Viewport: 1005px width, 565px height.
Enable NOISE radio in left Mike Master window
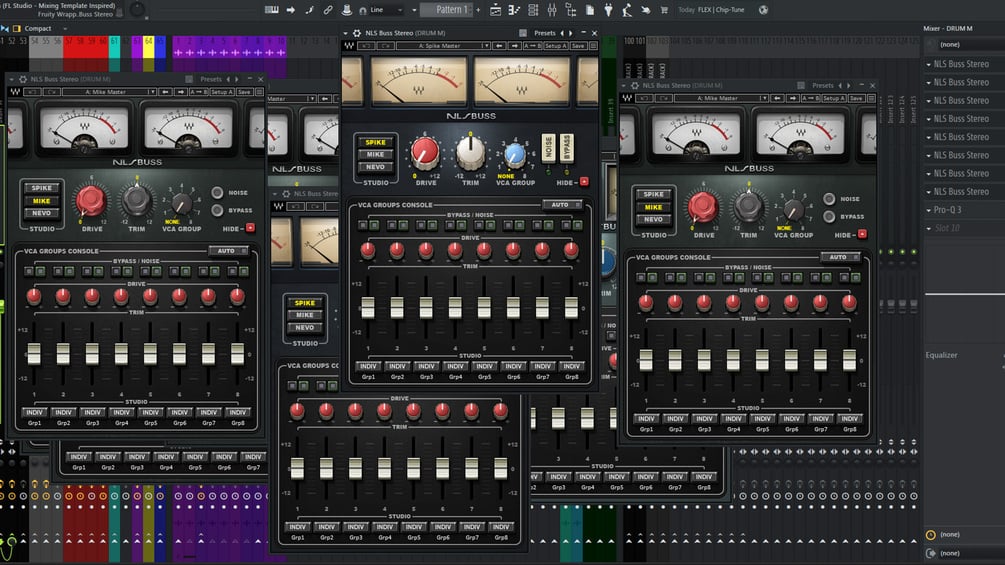[218, 192]
